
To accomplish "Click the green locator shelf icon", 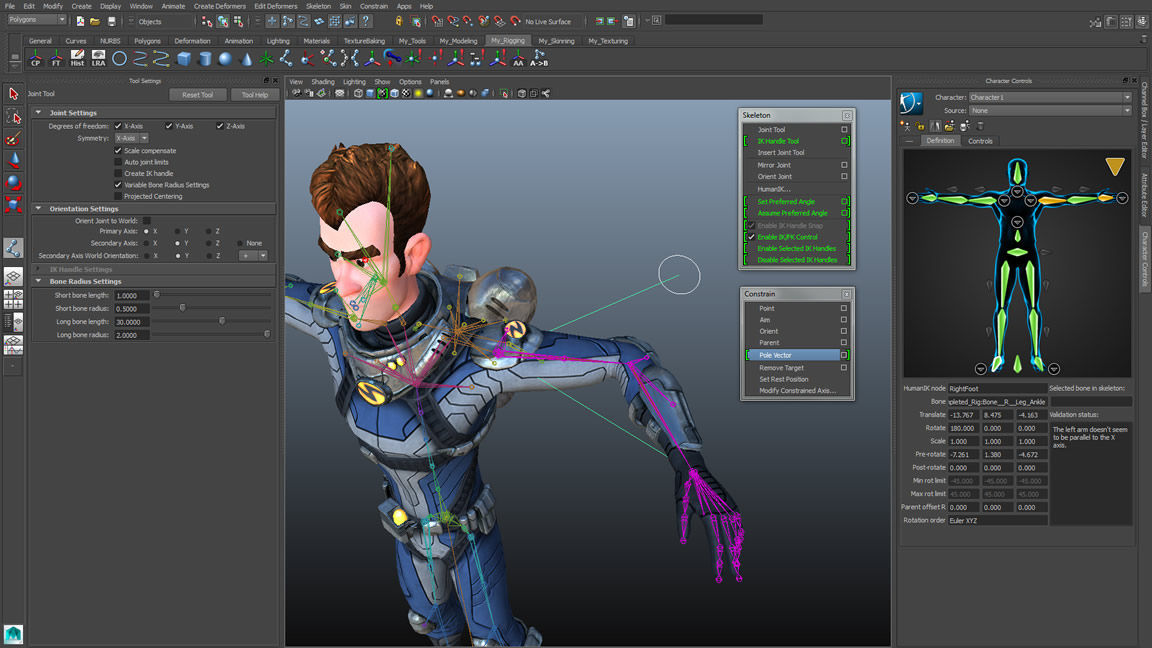I will click(266, 58).
